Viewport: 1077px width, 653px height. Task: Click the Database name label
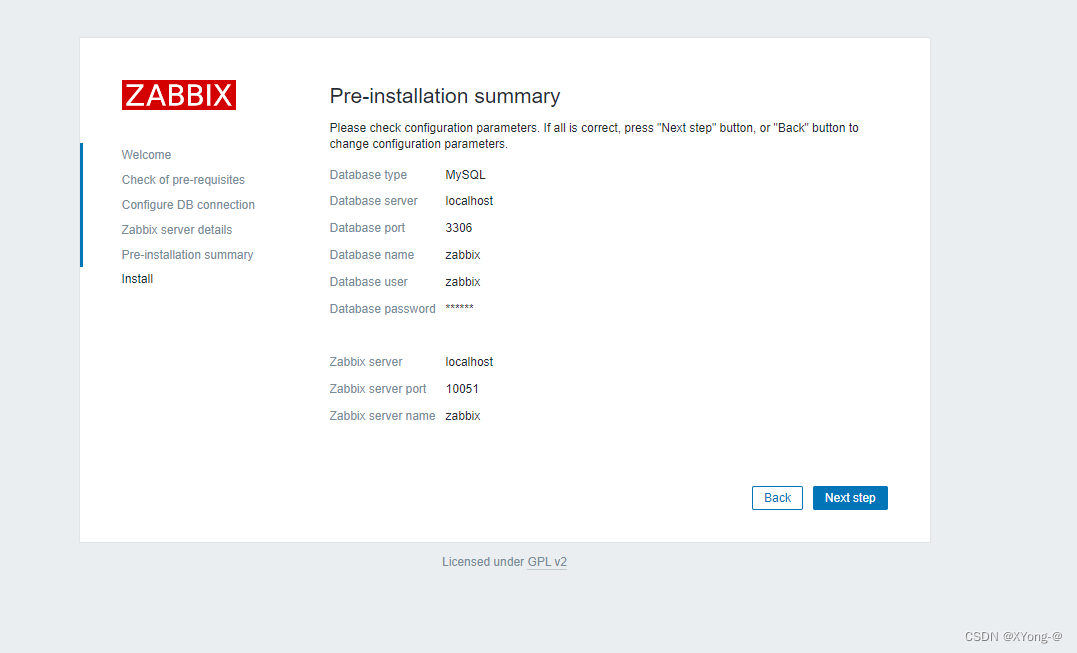click(372, 255)
